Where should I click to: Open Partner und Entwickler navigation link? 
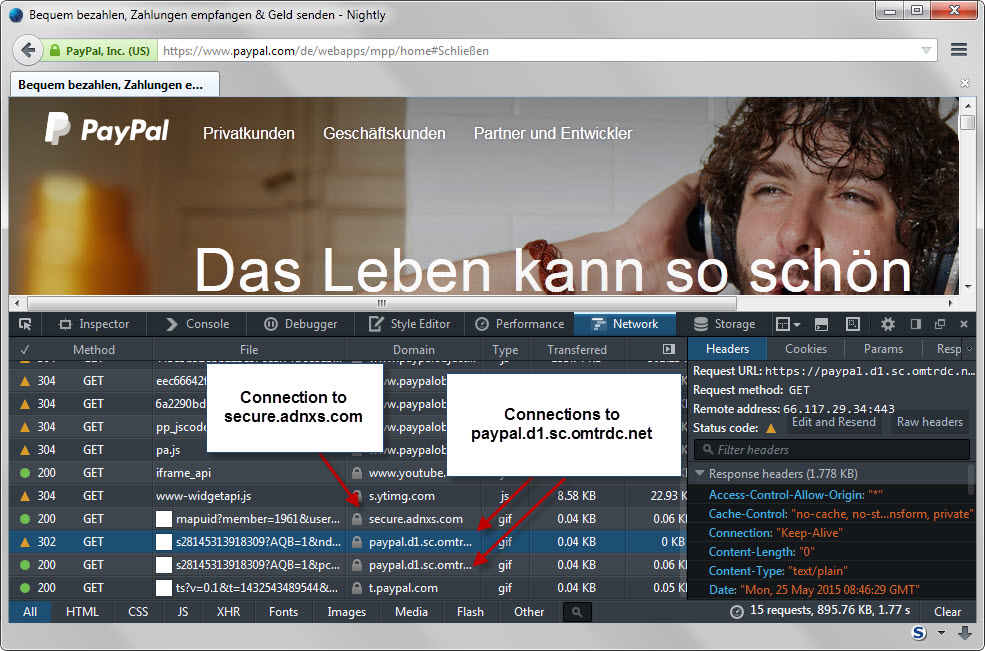coord(553,133)
